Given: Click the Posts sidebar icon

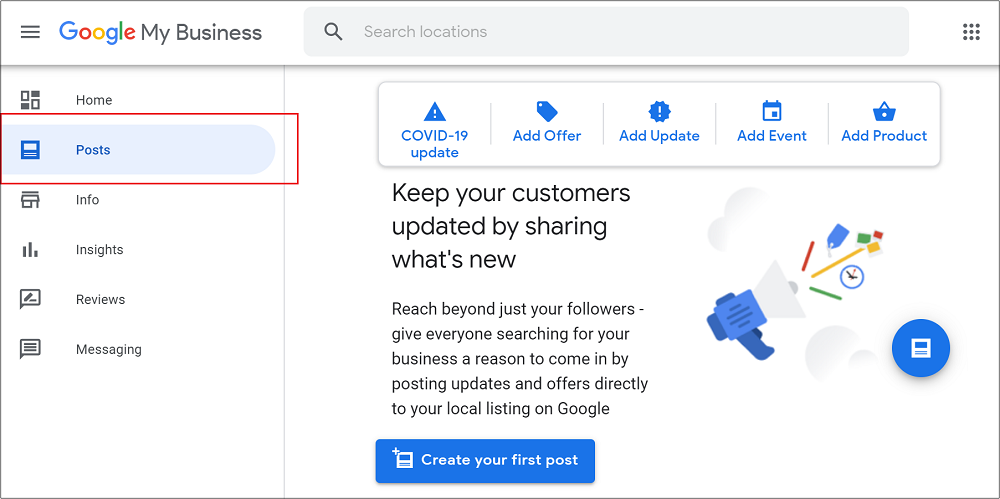Looking at the screenshot, I should coord(30,150).
